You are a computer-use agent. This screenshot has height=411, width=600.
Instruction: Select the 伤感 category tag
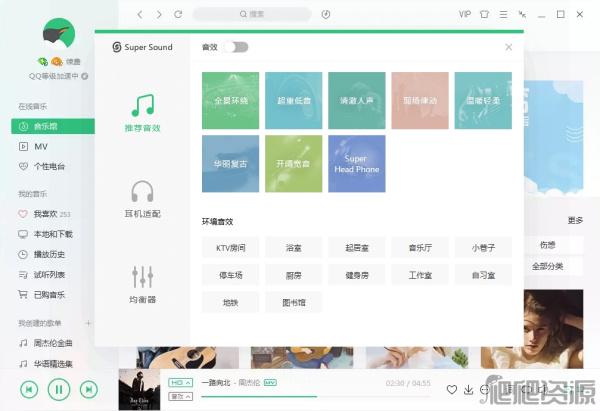click(547, 245)
